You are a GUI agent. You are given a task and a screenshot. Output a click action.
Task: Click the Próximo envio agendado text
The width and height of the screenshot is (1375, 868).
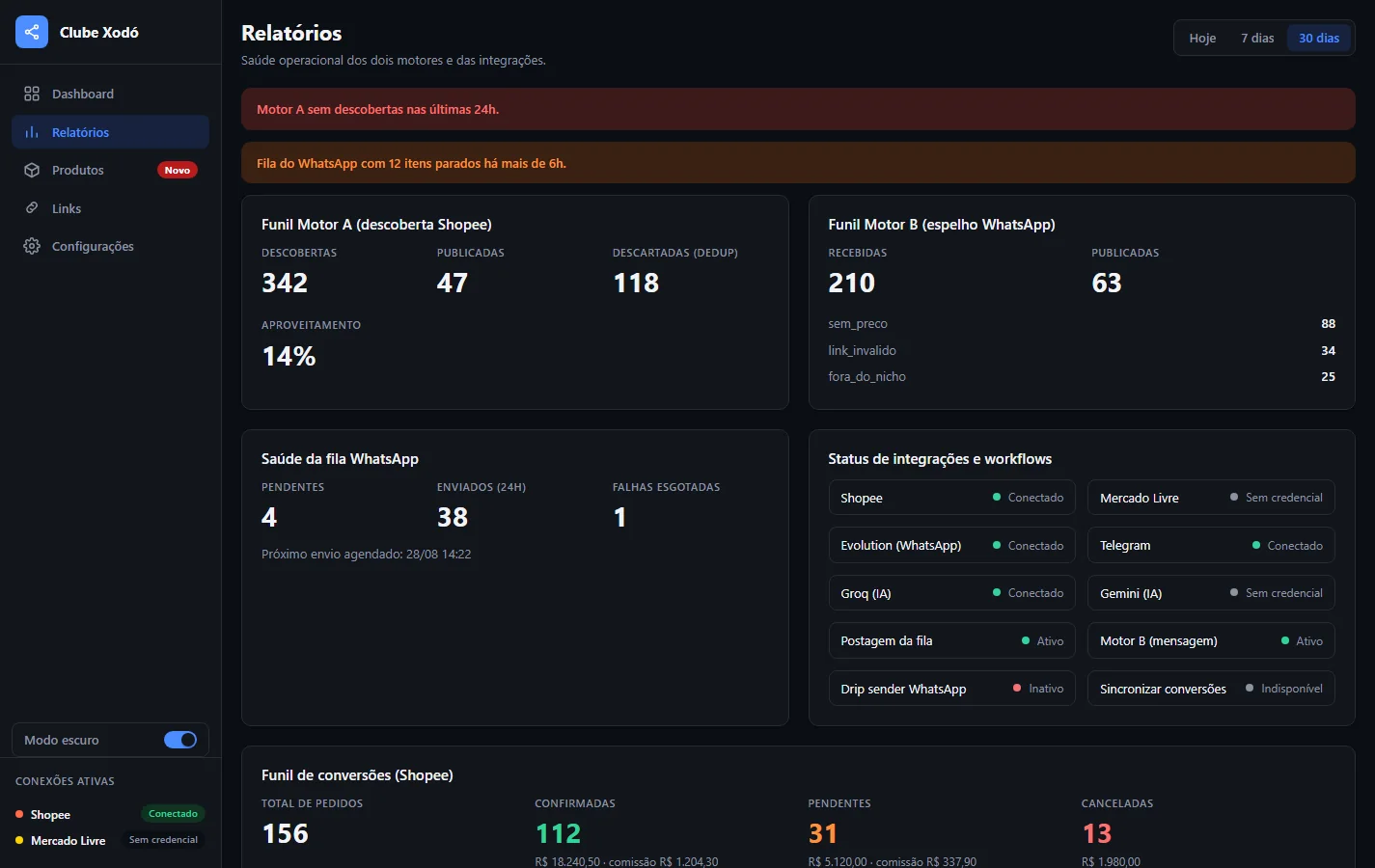coord(367,555)
